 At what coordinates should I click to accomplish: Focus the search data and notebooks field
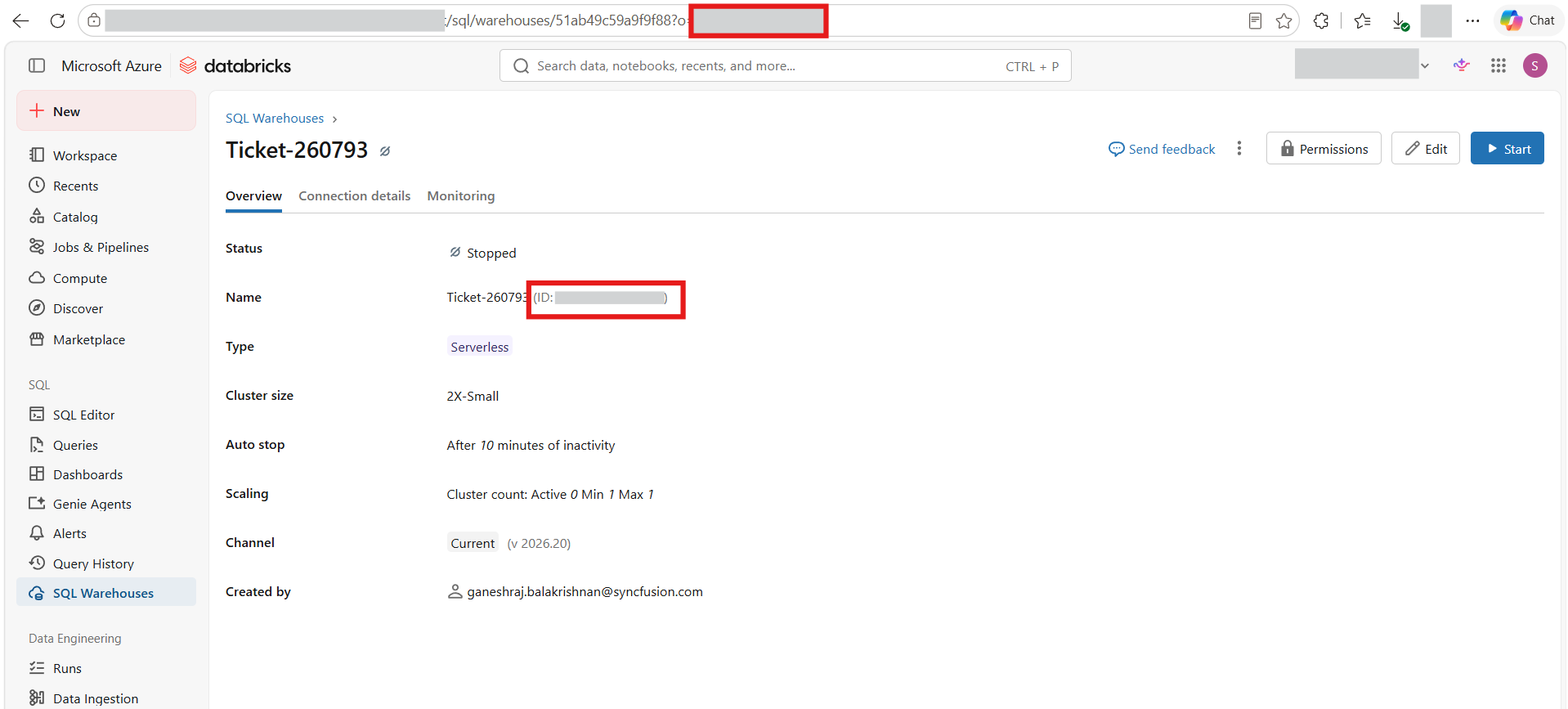785,65
